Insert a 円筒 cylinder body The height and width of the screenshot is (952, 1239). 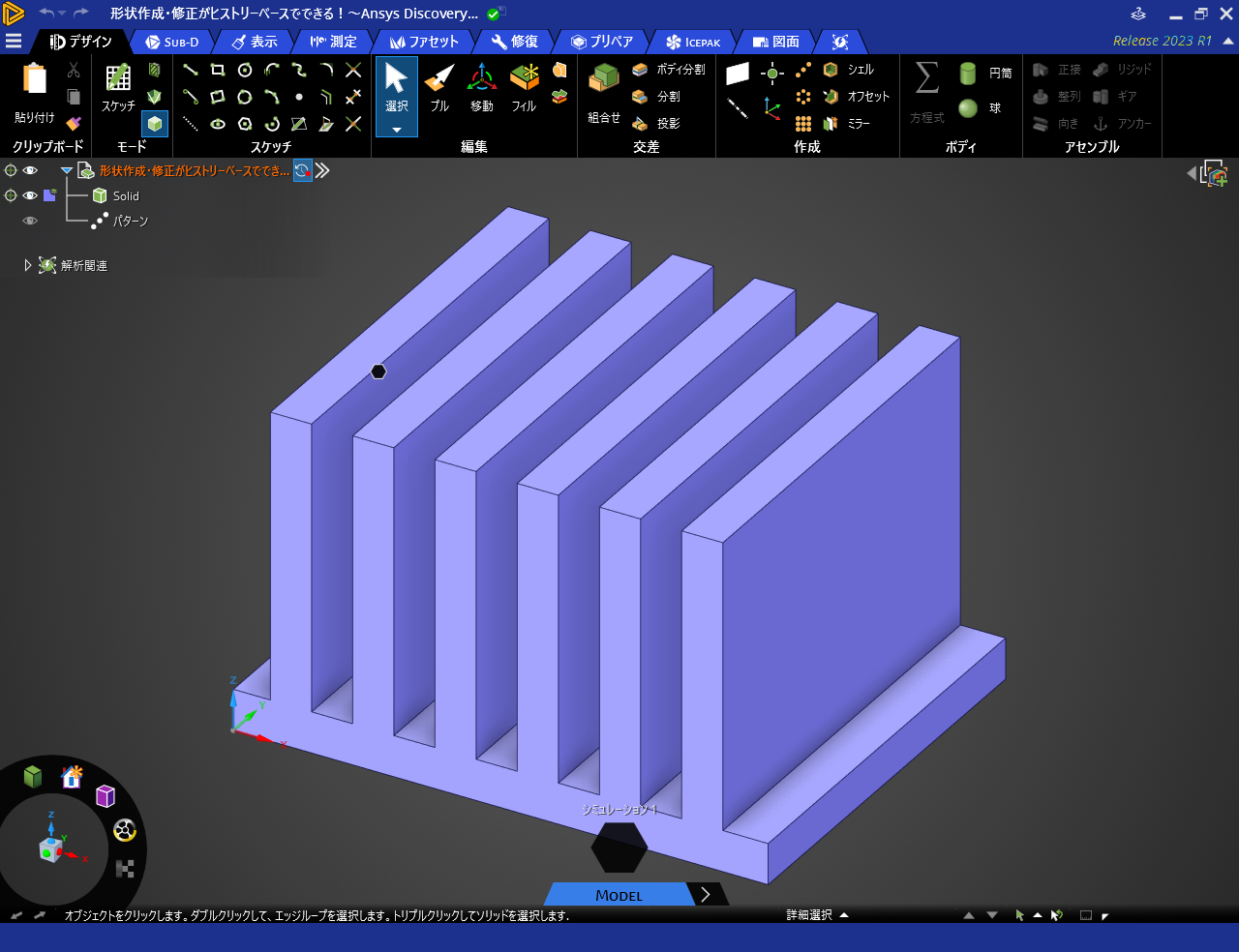click(985, 74)
